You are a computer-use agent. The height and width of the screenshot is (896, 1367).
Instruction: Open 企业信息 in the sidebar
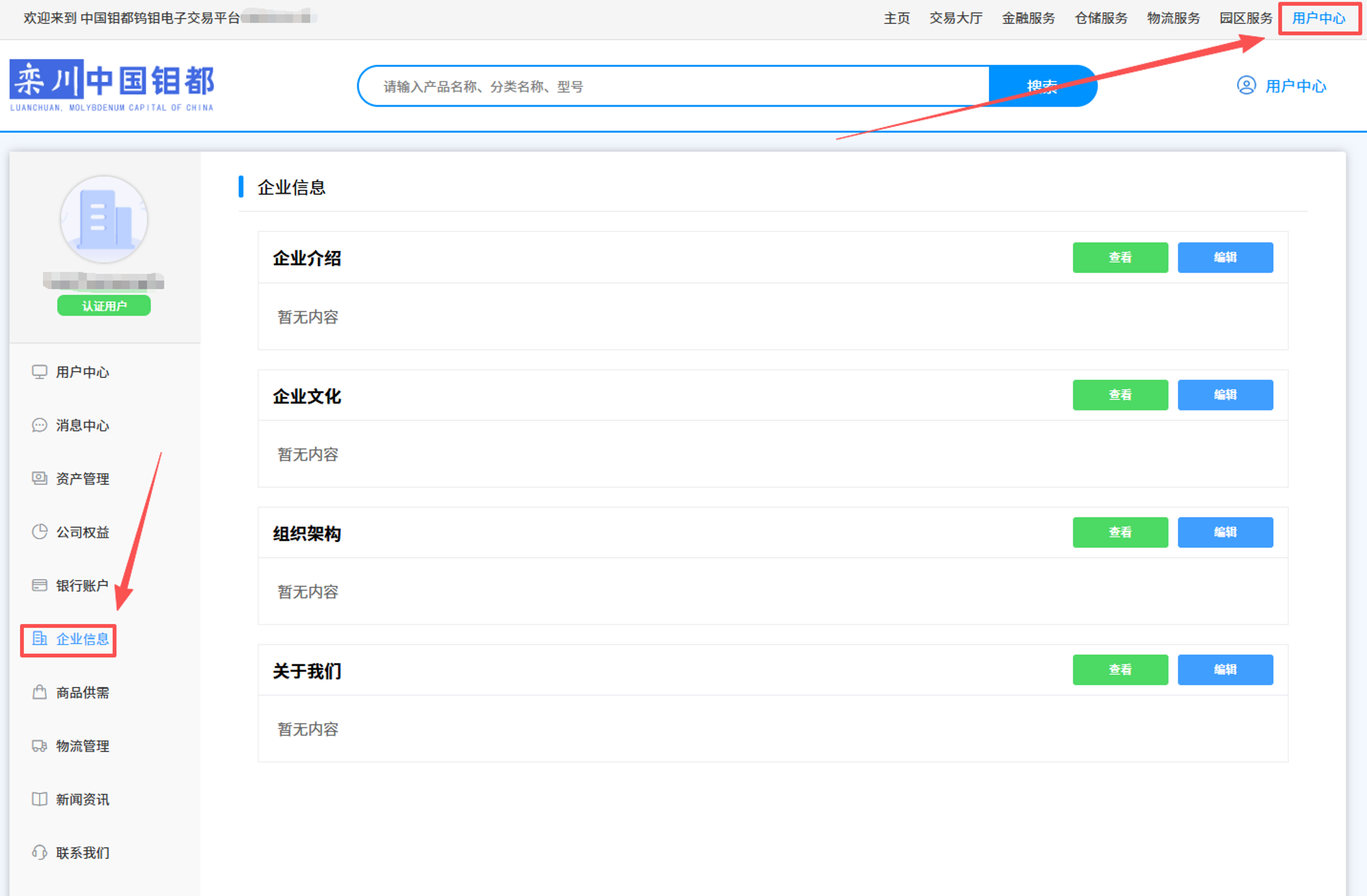(82, 639)
